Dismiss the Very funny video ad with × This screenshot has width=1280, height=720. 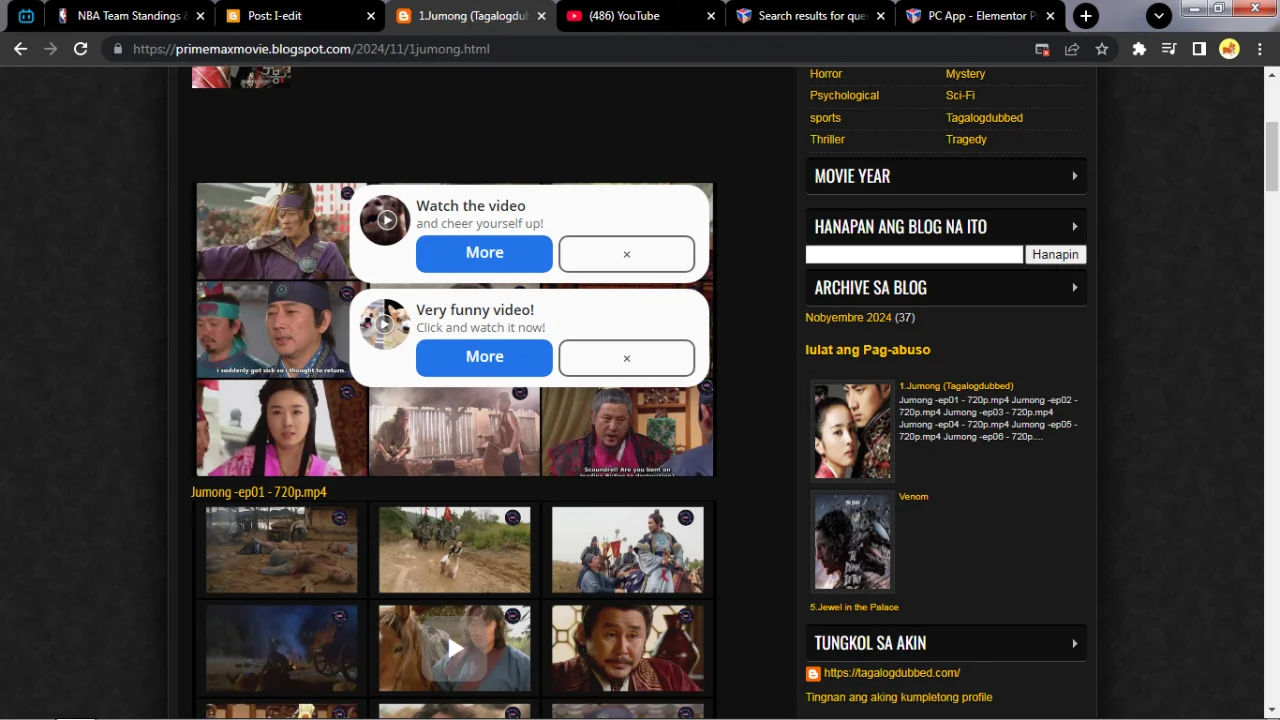tap(626, 358)
